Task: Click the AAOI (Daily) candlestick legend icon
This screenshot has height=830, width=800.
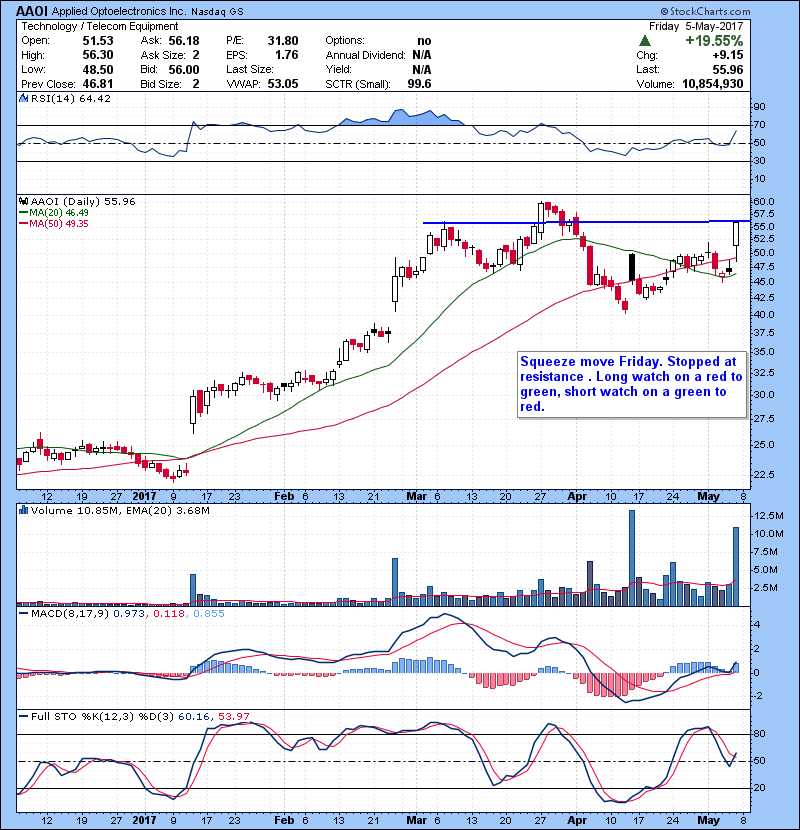Action: coord(23,201)
